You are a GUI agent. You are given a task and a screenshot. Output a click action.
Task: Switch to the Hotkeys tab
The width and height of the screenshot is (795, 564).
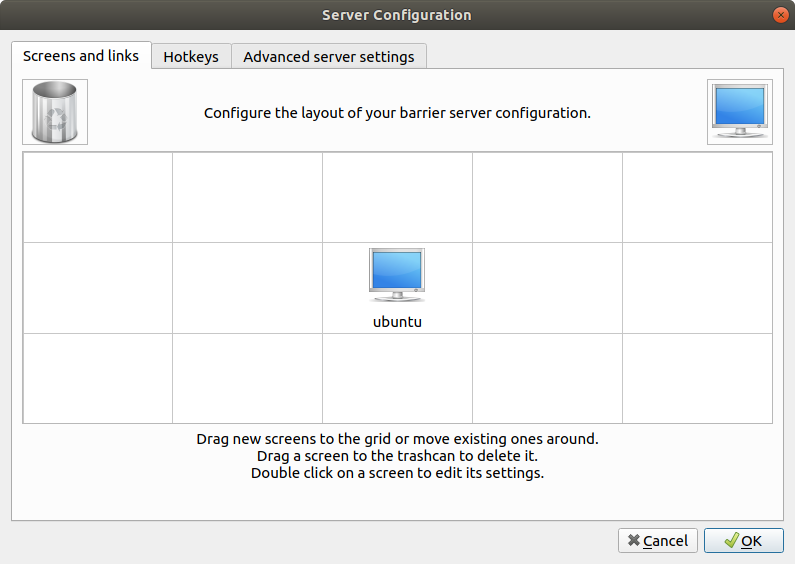click(191, 57)
